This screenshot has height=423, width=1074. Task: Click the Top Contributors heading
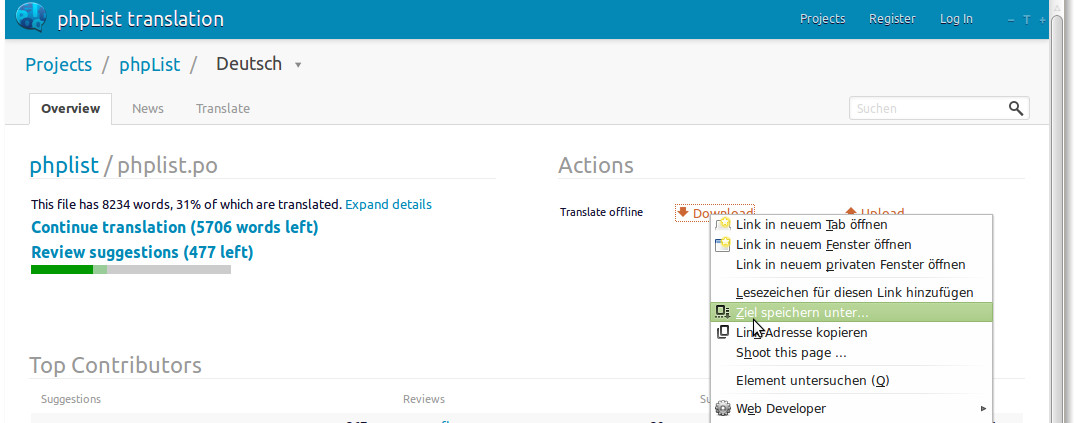pyautogui.click(x=115, y=366)
